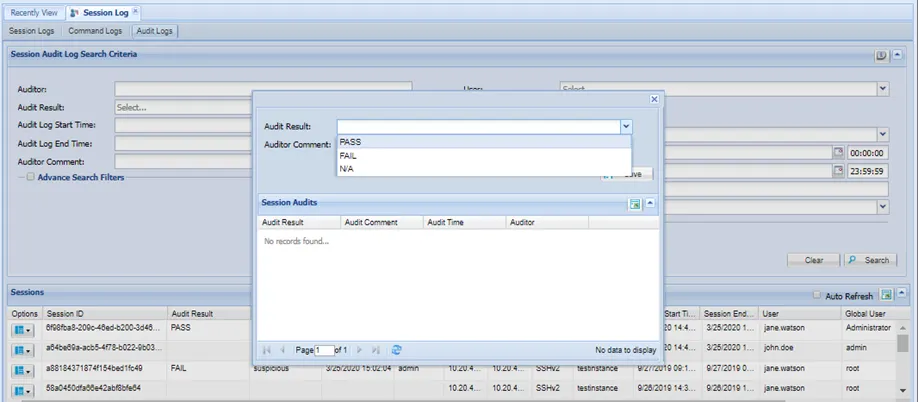Click john.doe user cell
This screenshot has width=918, height=402.
point(779,348)
